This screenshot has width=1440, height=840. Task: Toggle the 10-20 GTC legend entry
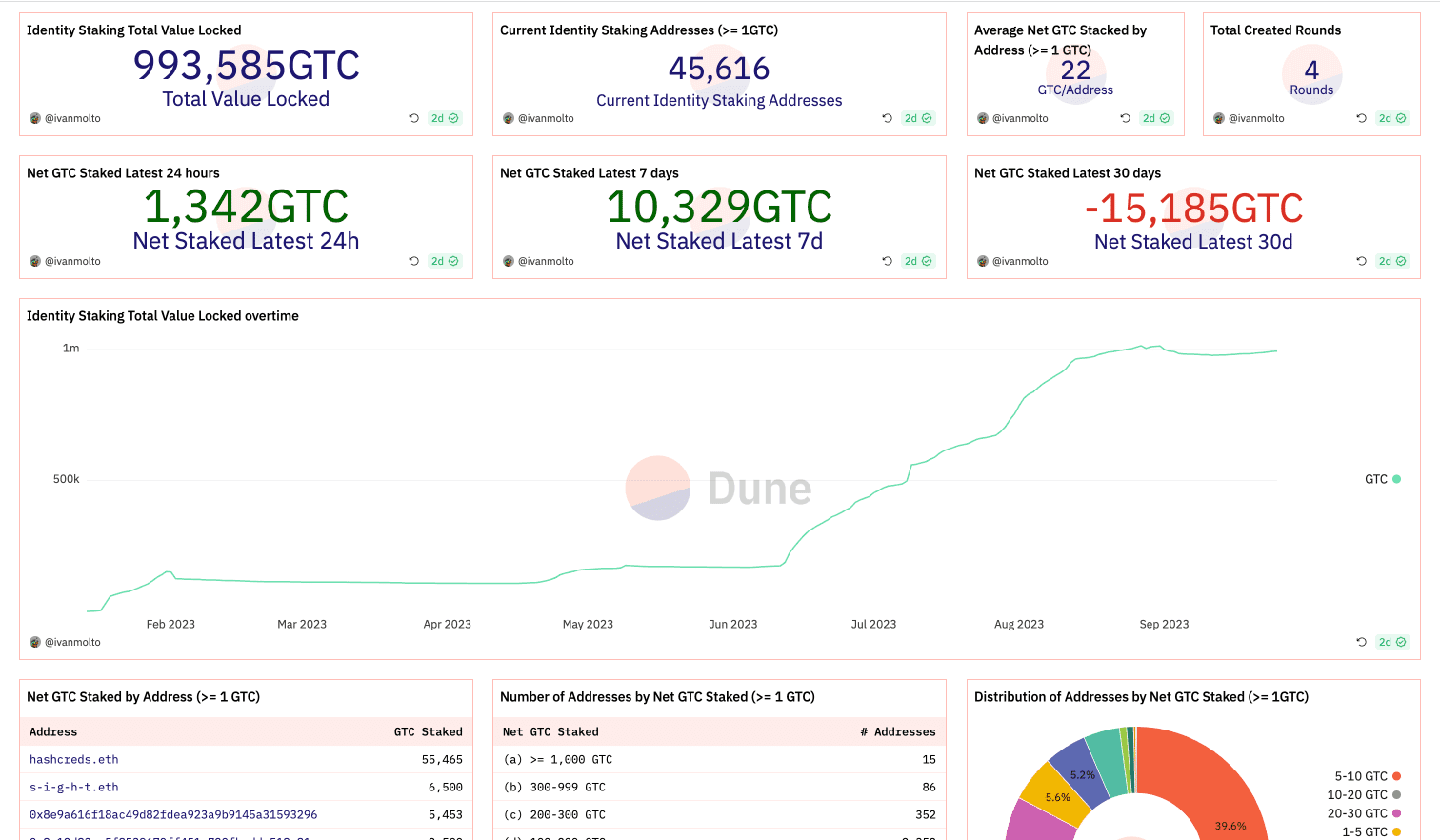coord(1364,794)
